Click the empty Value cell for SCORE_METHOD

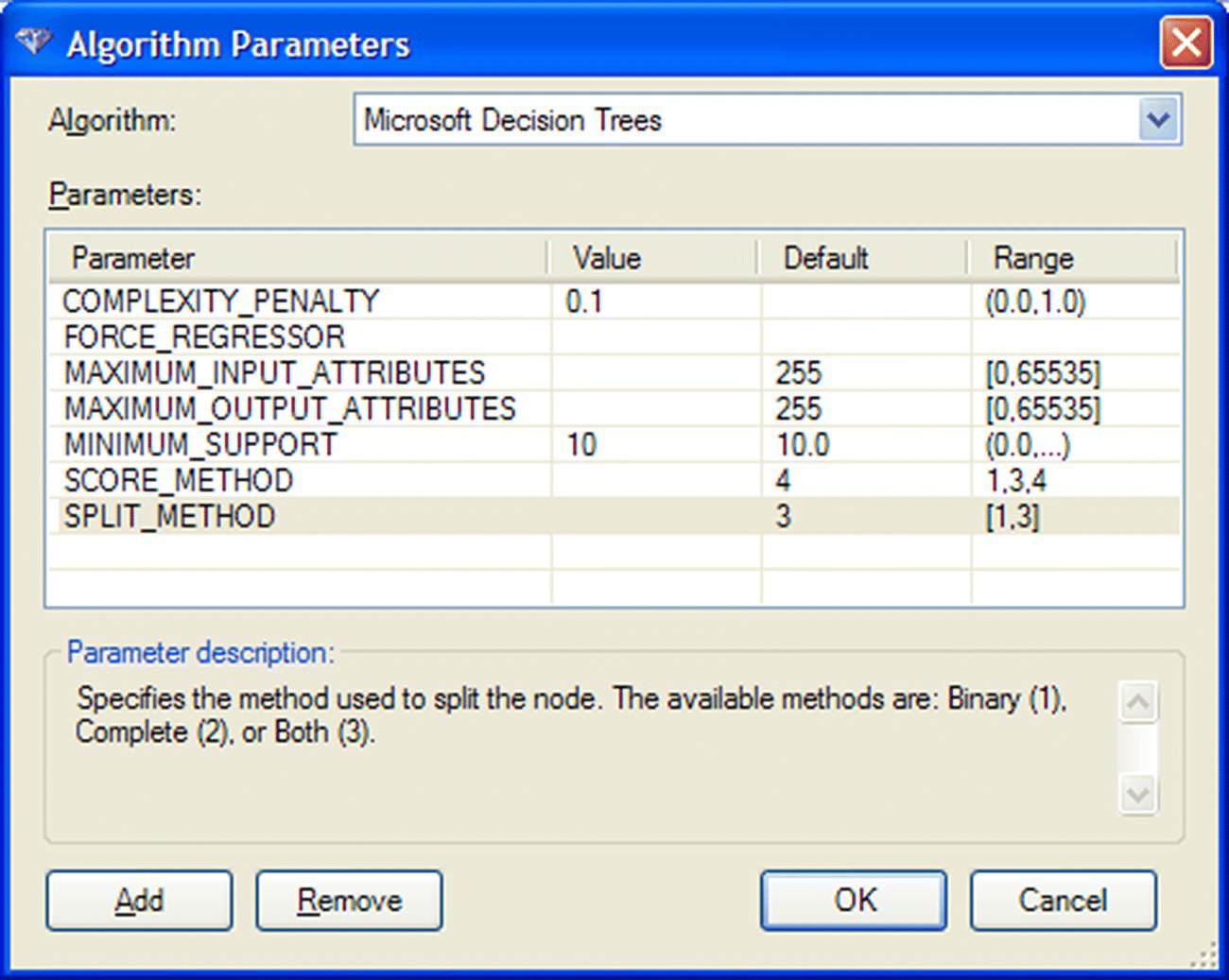coord(656,481)
